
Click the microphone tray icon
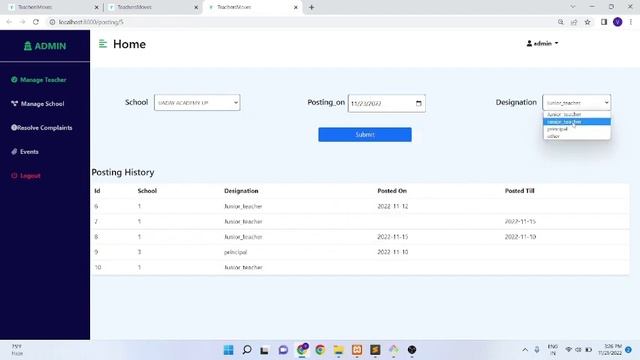(537, 350)
